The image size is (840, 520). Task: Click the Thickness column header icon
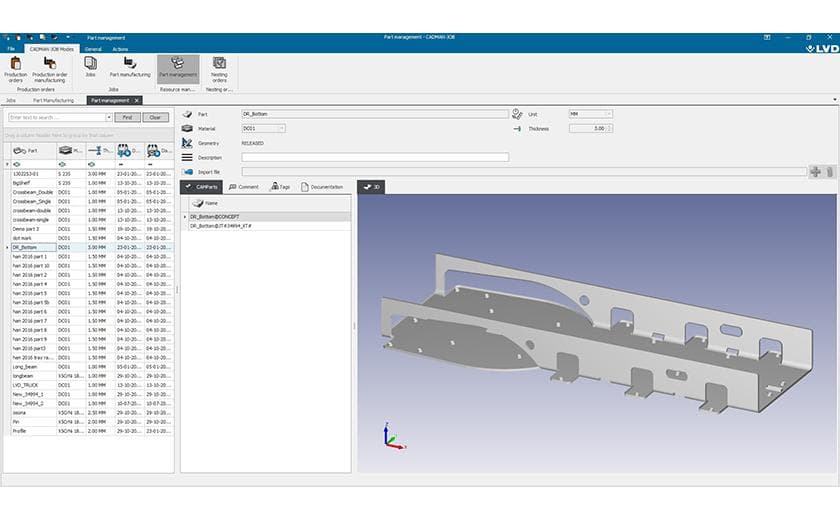95,150
